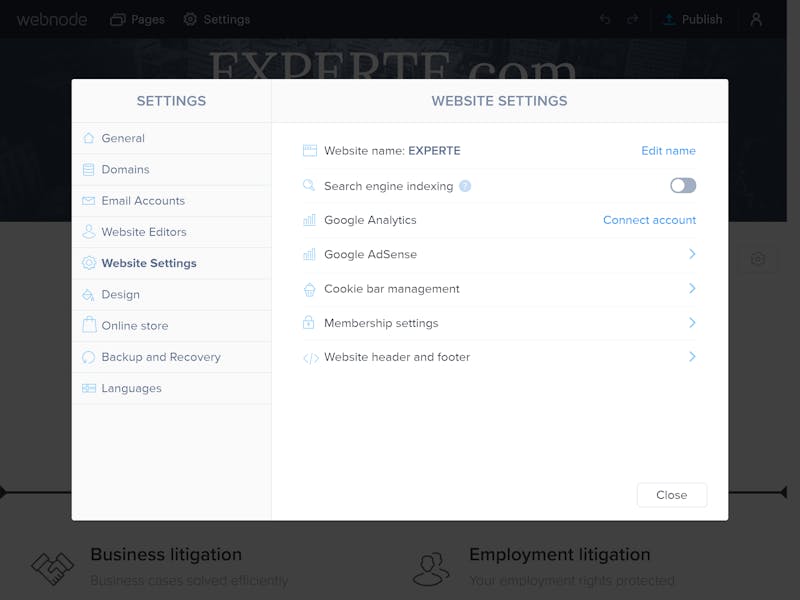Select Website Editors in sidebar
The height and width of the screenshot is (600, 800).
(171, 232)
